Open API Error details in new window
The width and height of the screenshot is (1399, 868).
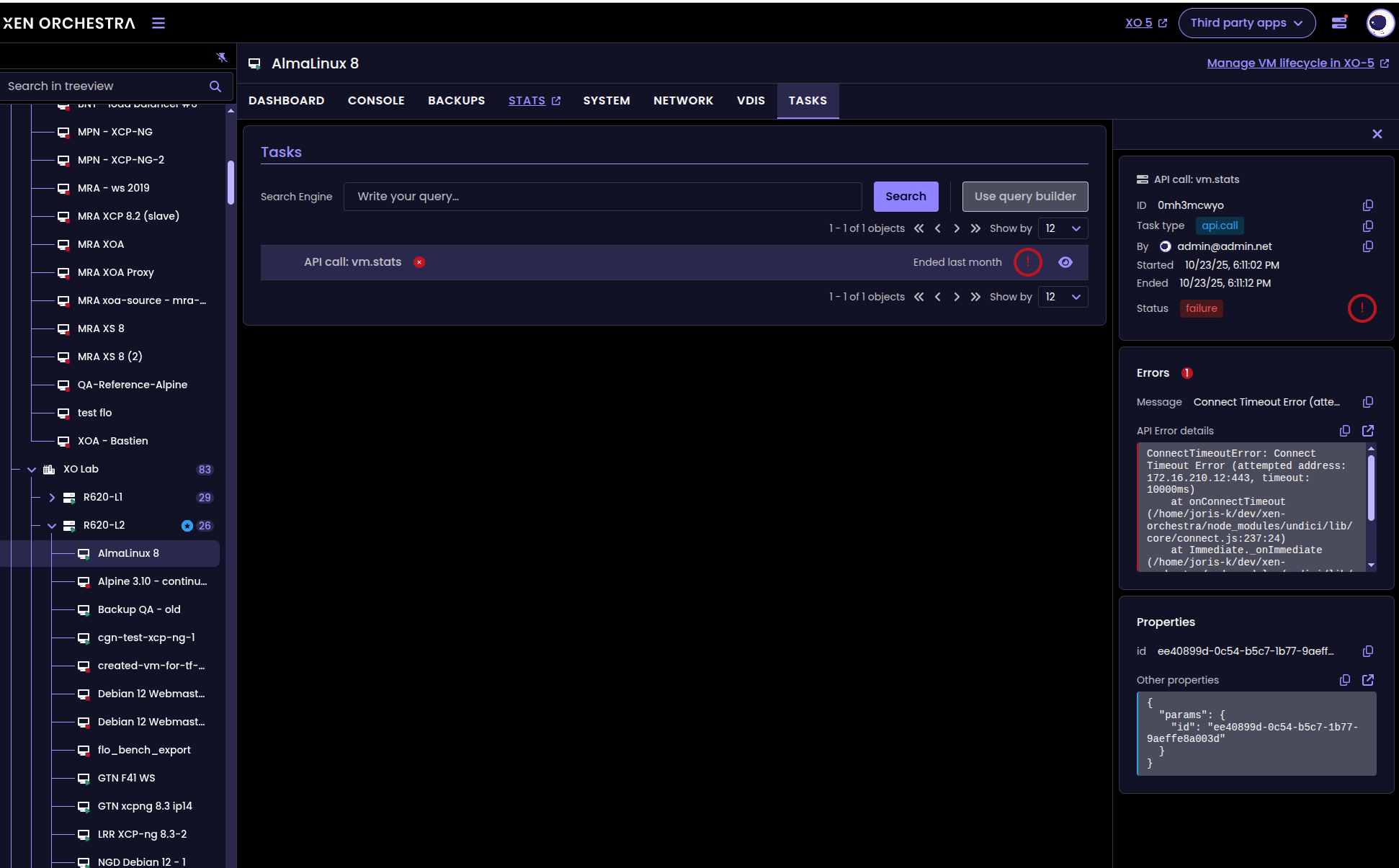(1367, 431)
